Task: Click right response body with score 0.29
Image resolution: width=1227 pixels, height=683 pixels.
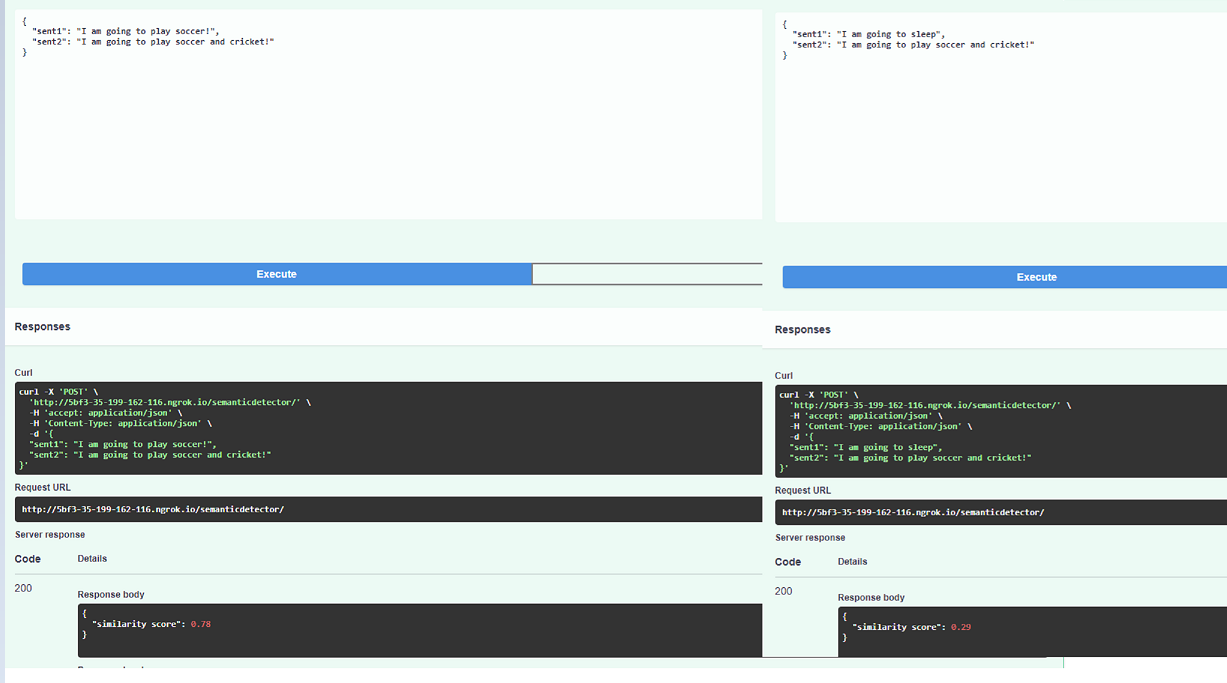Action: click(1032, 632)
